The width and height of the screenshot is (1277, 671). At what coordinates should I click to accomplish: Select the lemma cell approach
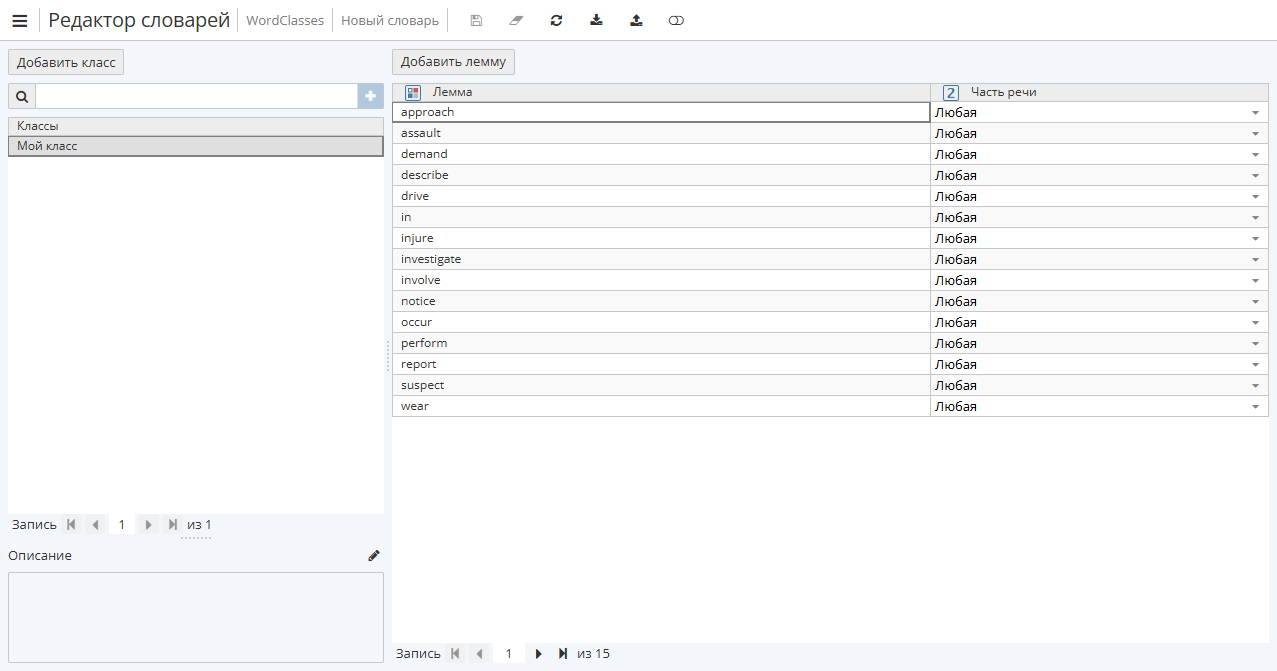point(661,112)
